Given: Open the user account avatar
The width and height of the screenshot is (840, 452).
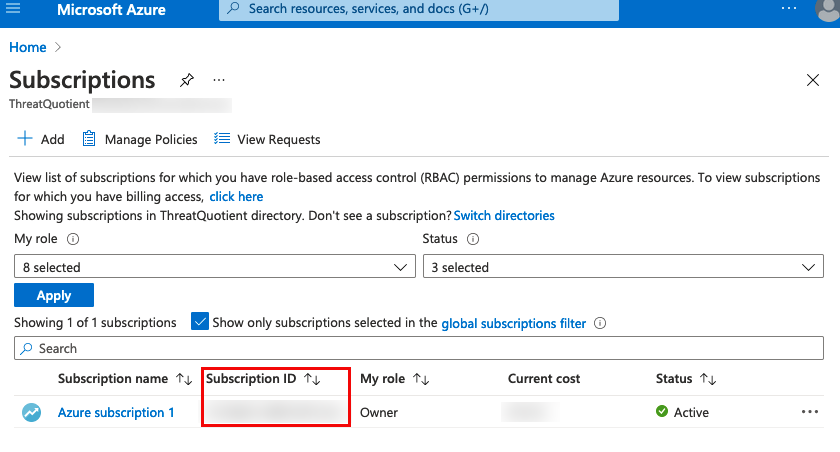Looking at the screenshot, I should pyautogui.click(x=828, y=9).
